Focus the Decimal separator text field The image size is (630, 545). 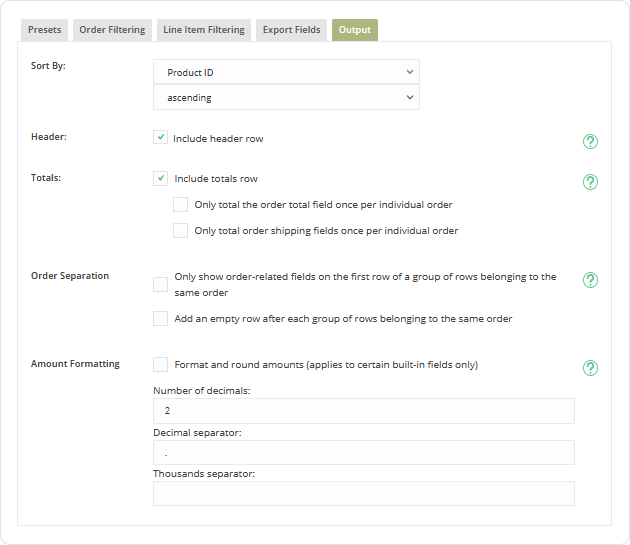(x=363, y=453)
